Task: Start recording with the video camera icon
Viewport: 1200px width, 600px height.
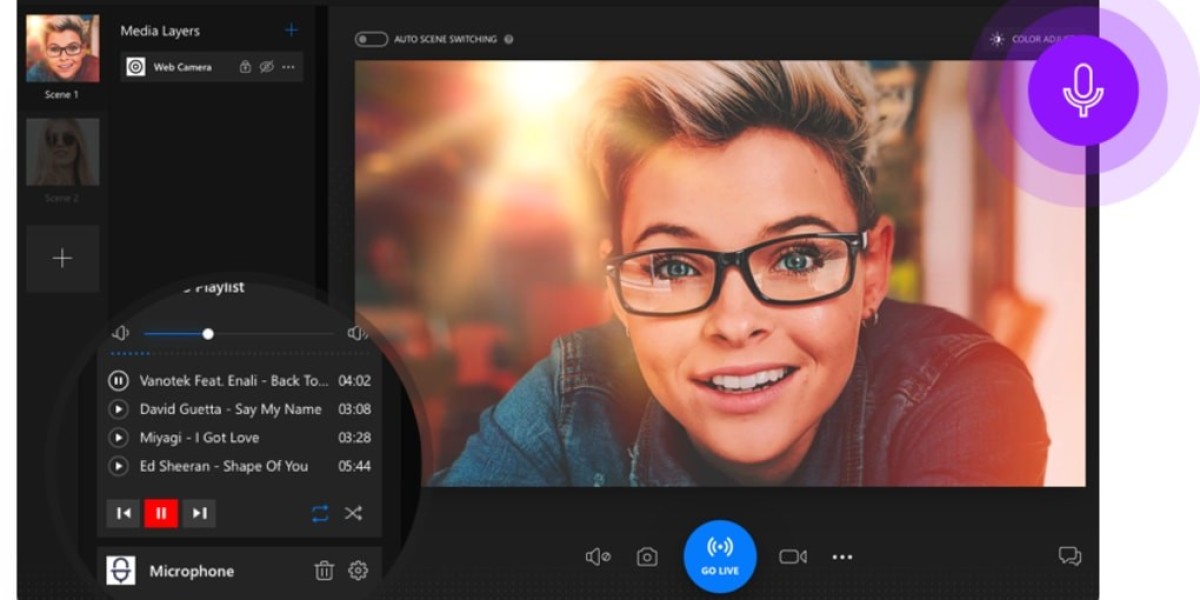Action: (793, 557)
